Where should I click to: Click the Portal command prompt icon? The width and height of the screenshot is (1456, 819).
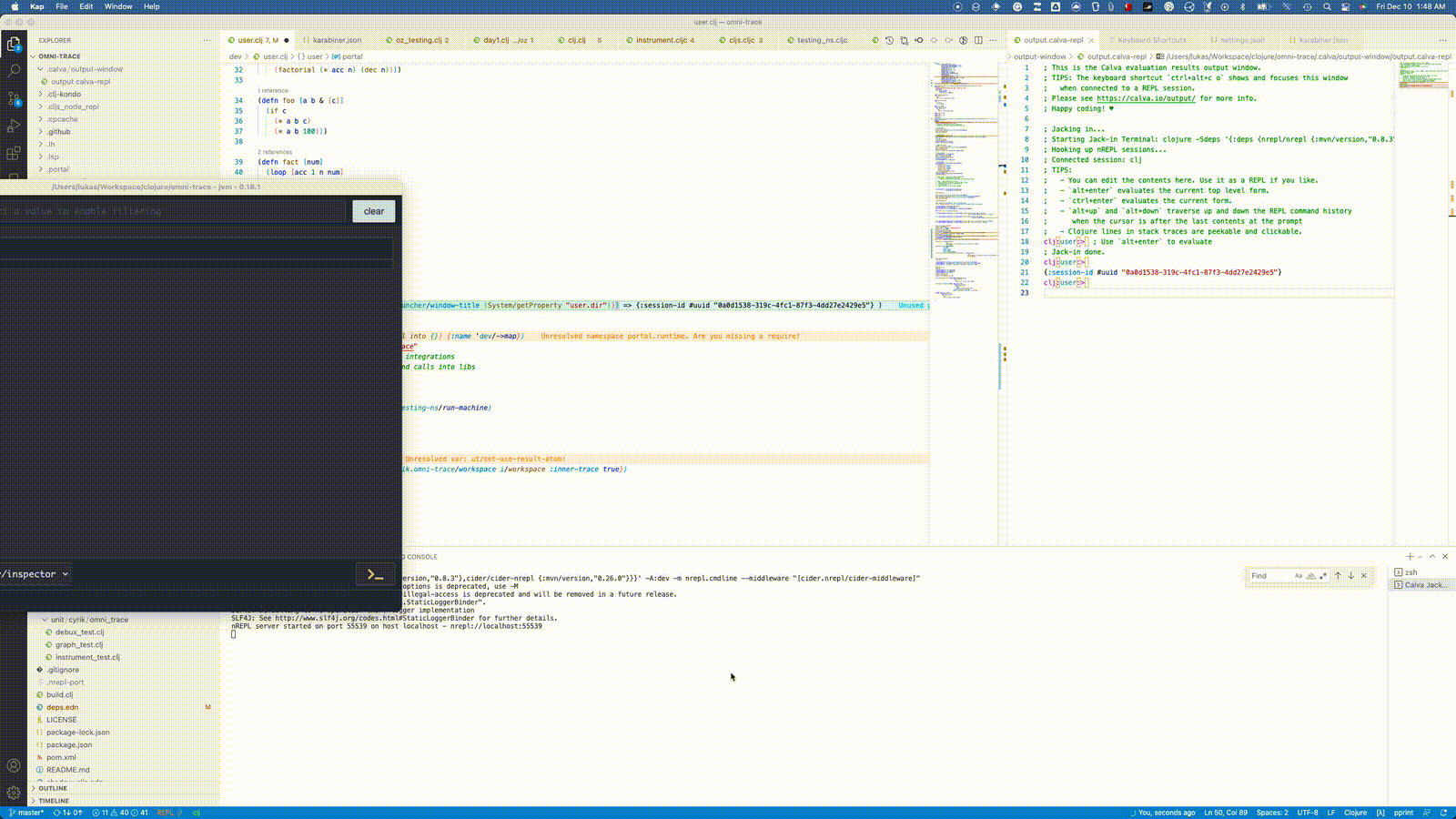[375, 574]
